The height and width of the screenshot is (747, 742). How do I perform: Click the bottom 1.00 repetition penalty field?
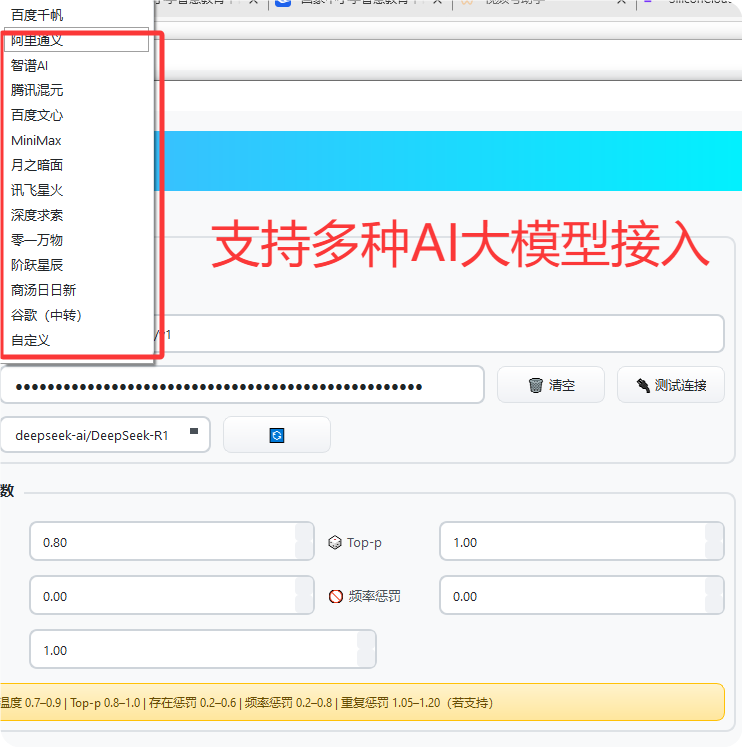(x=203, y=649)
